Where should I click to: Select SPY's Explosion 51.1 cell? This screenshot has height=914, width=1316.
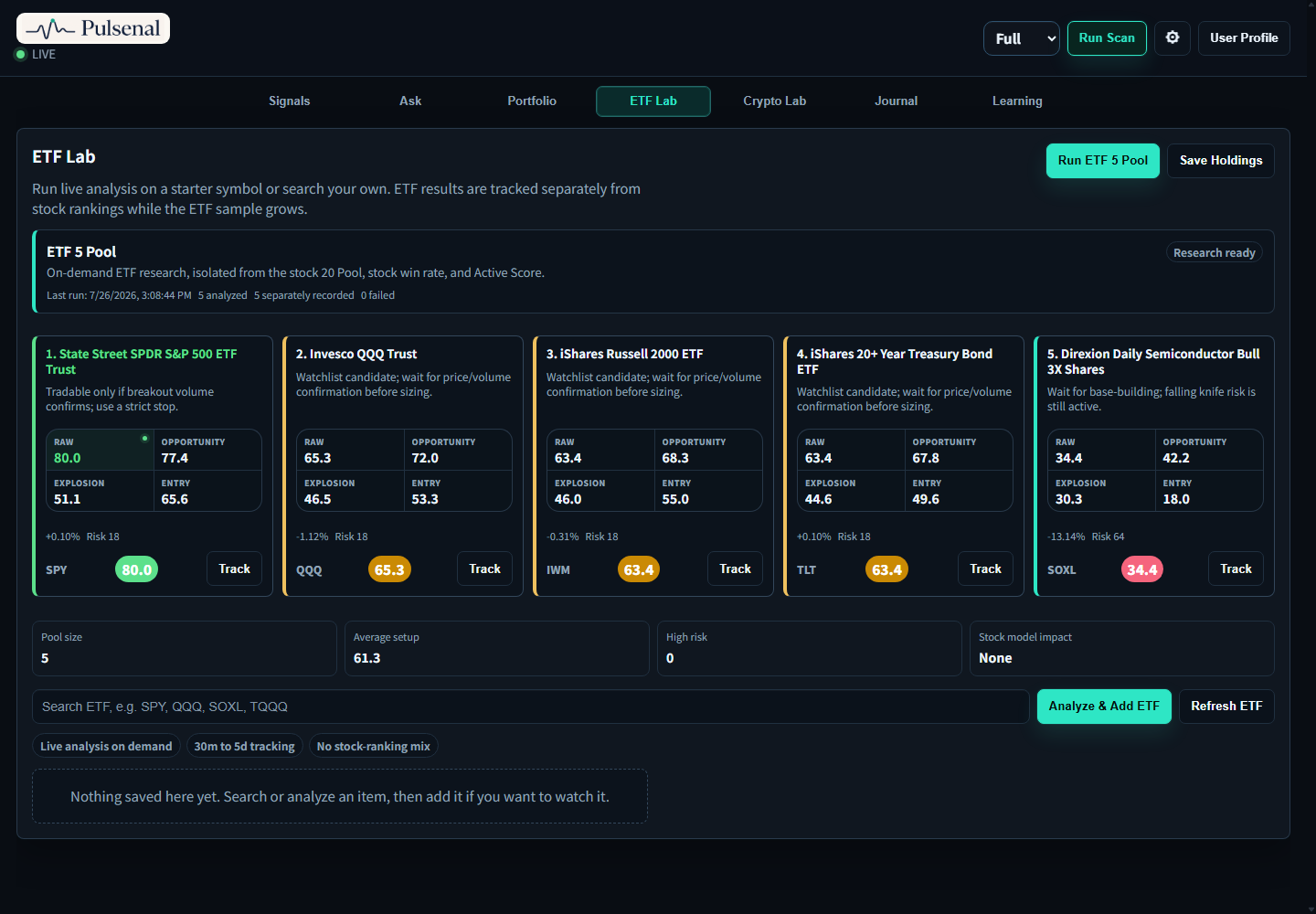pyautogui.click(x=100, y=491)
